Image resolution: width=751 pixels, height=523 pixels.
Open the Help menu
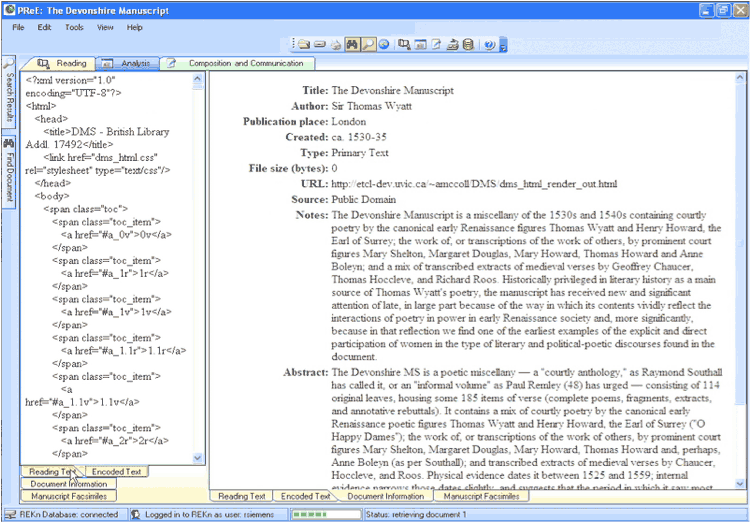(x=135, y=27)
